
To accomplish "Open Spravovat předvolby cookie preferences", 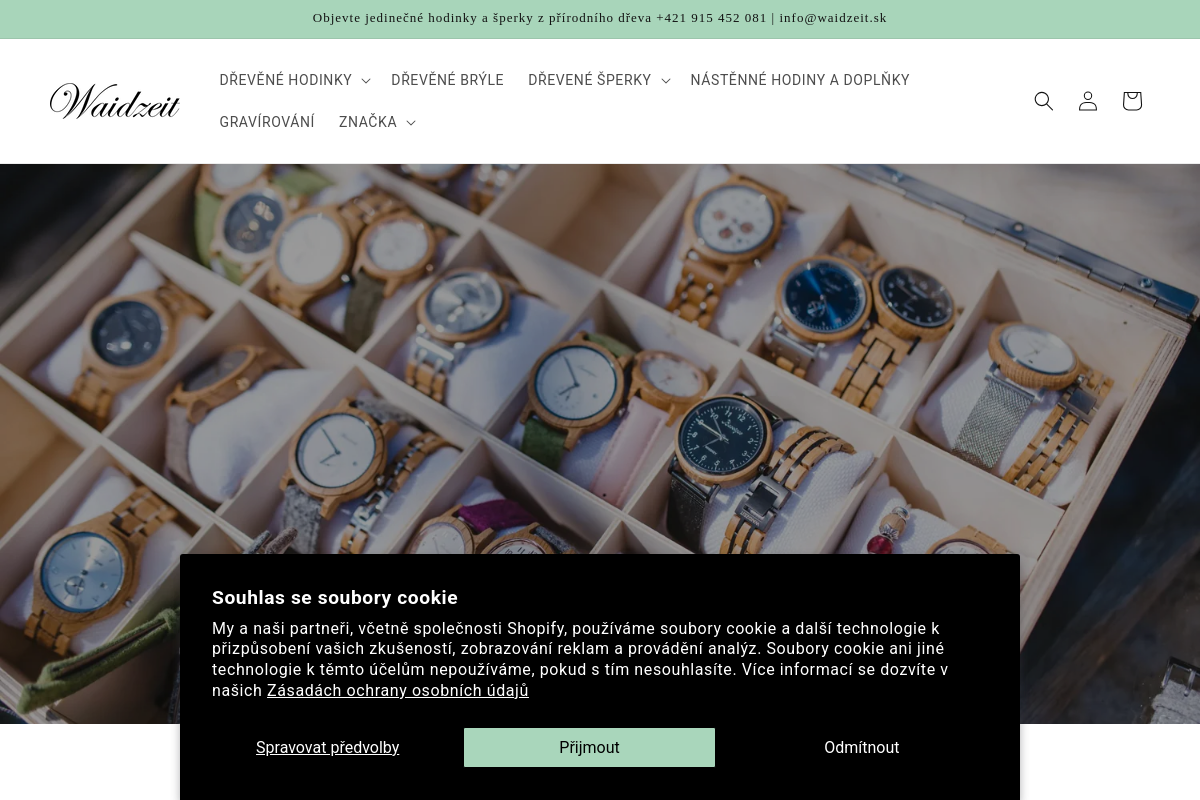I will (328, 747).
